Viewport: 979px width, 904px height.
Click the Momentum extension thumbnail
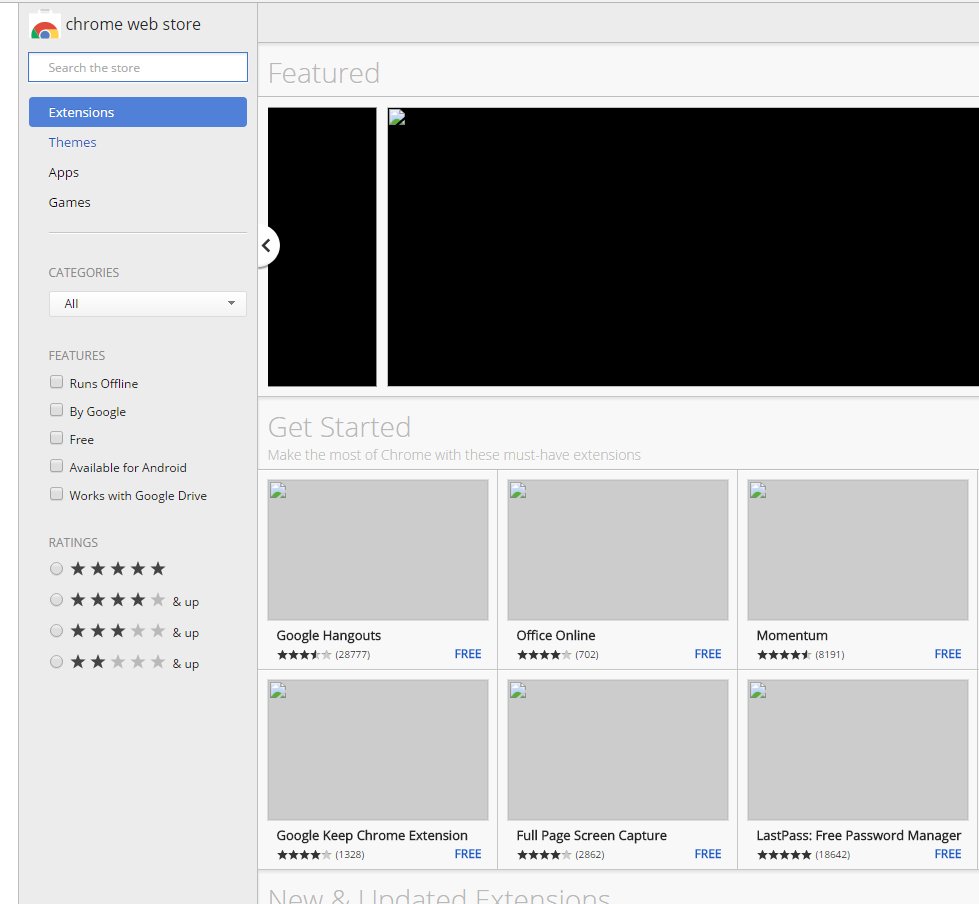point(858,550)
